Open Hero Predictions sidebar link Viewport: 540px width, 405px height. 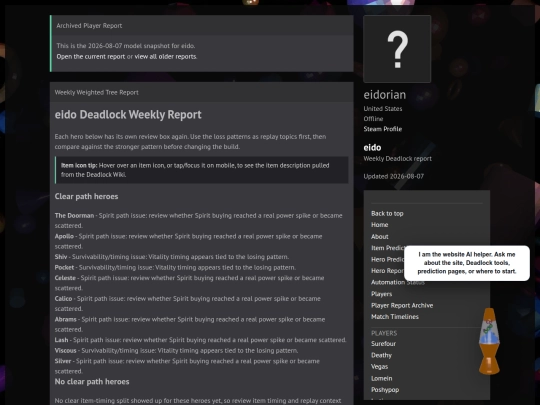pyautogui.click(x=388, y=259)
